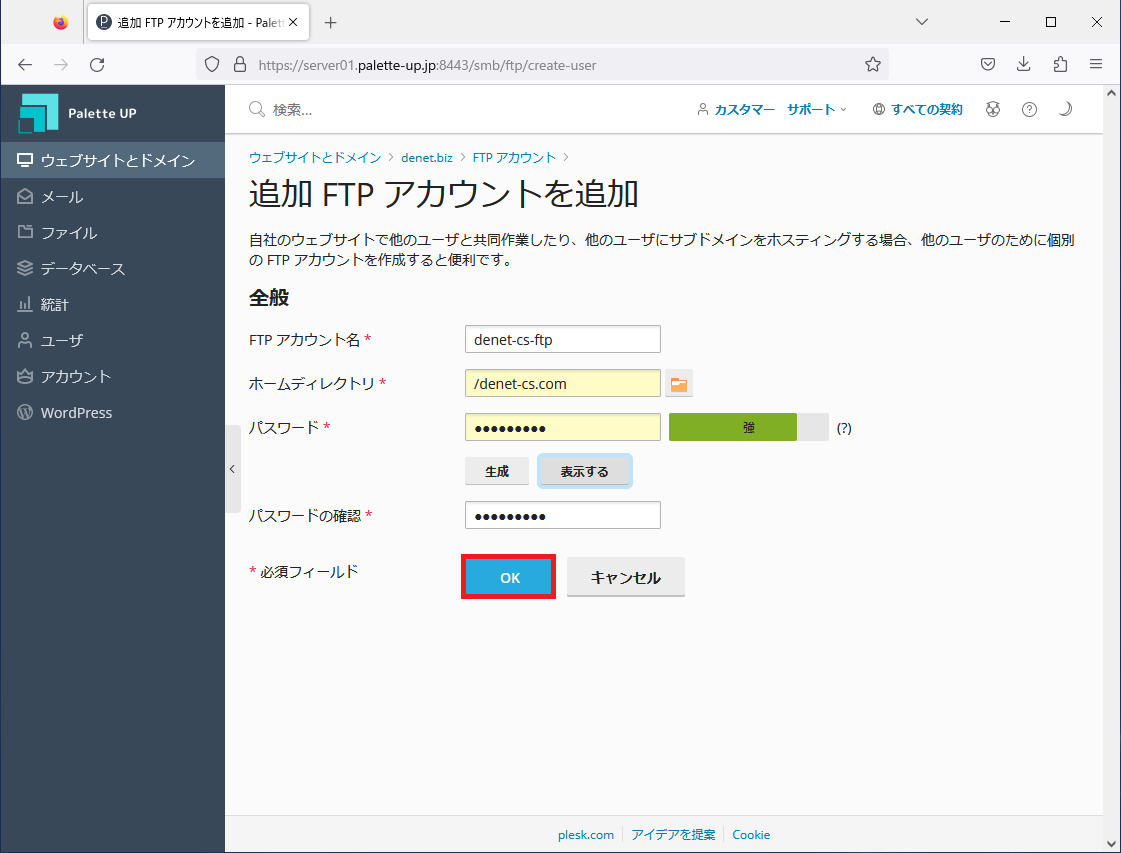The image size is (1121, 853).
Task: Open browser downloads icon
Action: click(1023, 65)
